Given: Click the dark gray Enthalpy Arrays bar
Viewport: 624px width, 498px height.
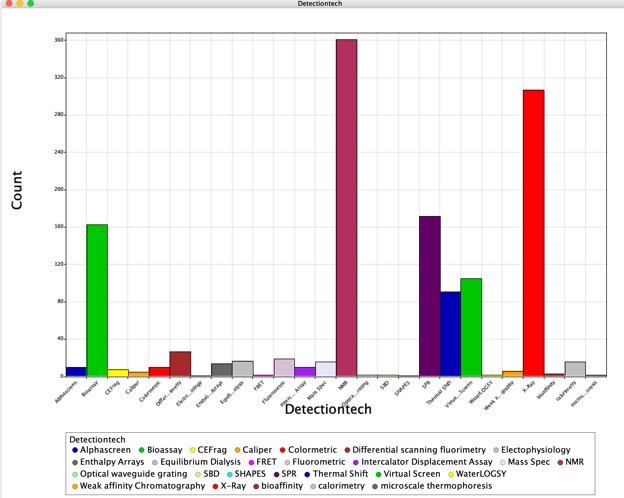Looking at the screenshot, I should 222,370.
